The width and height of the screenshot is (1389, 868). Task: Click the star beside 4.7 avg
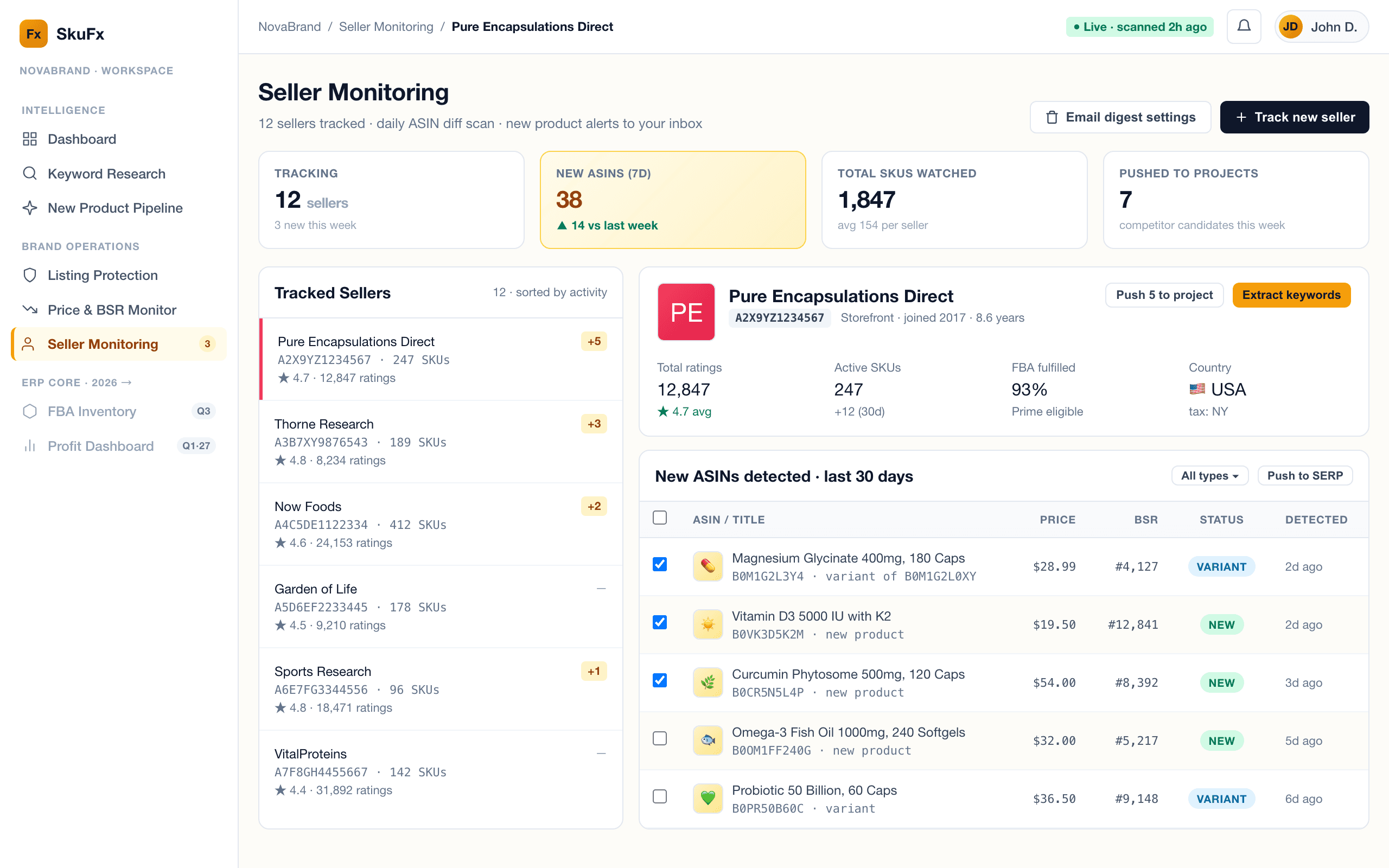pos(663,411)
